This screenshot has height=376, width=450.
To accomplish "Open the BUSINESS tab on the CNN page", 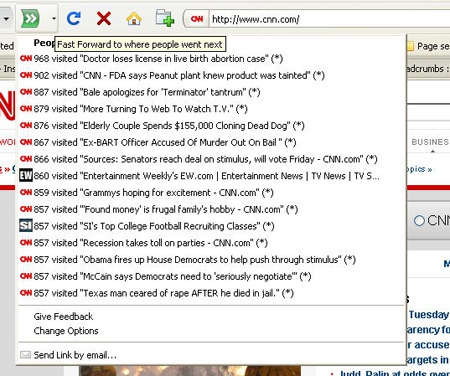I will (430, 142).
